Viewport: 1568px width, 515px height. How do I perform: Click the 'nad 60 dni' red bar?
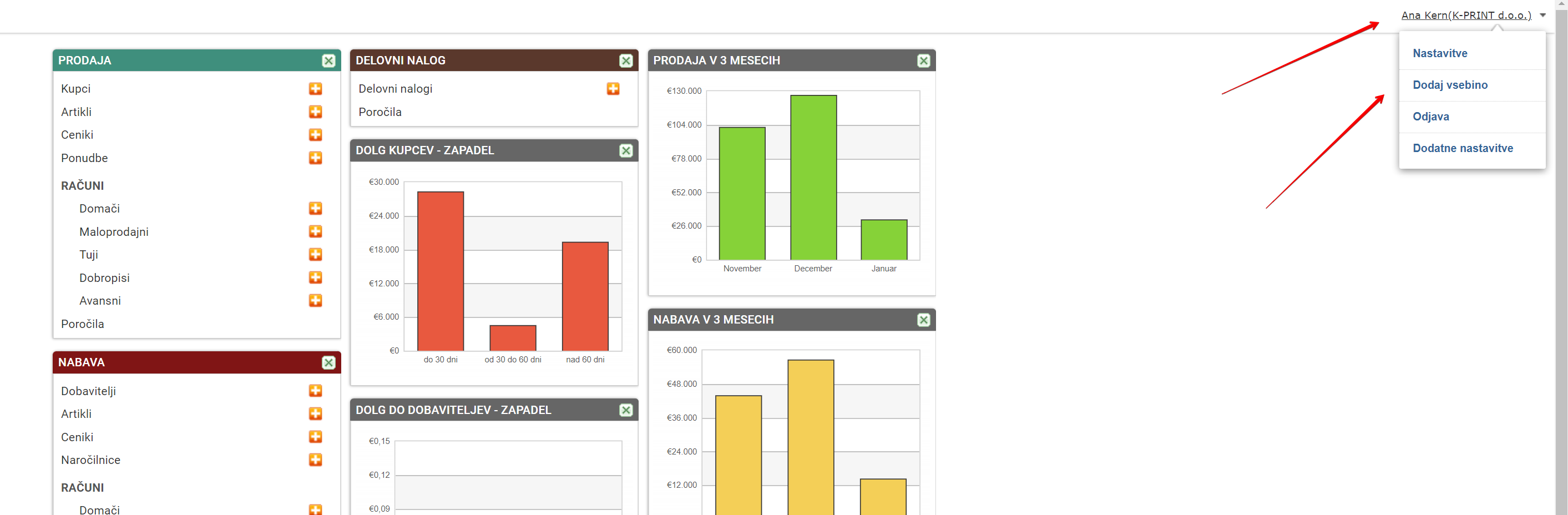point(585,296)
